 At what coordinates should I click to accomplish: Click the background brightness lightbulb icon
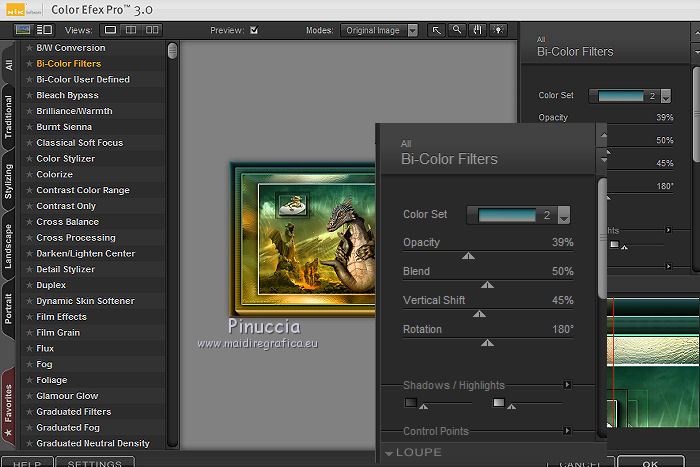[498, 30]
